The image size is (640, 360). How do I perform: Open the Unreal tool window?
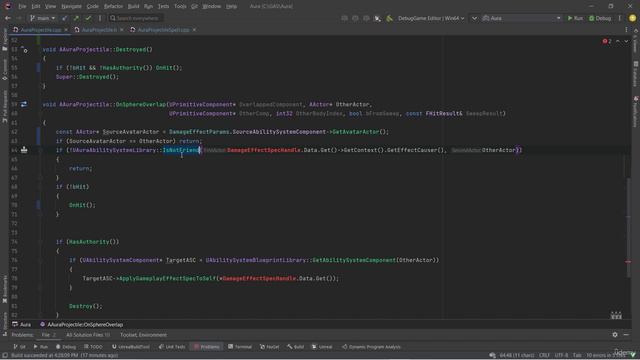[322, 347]
